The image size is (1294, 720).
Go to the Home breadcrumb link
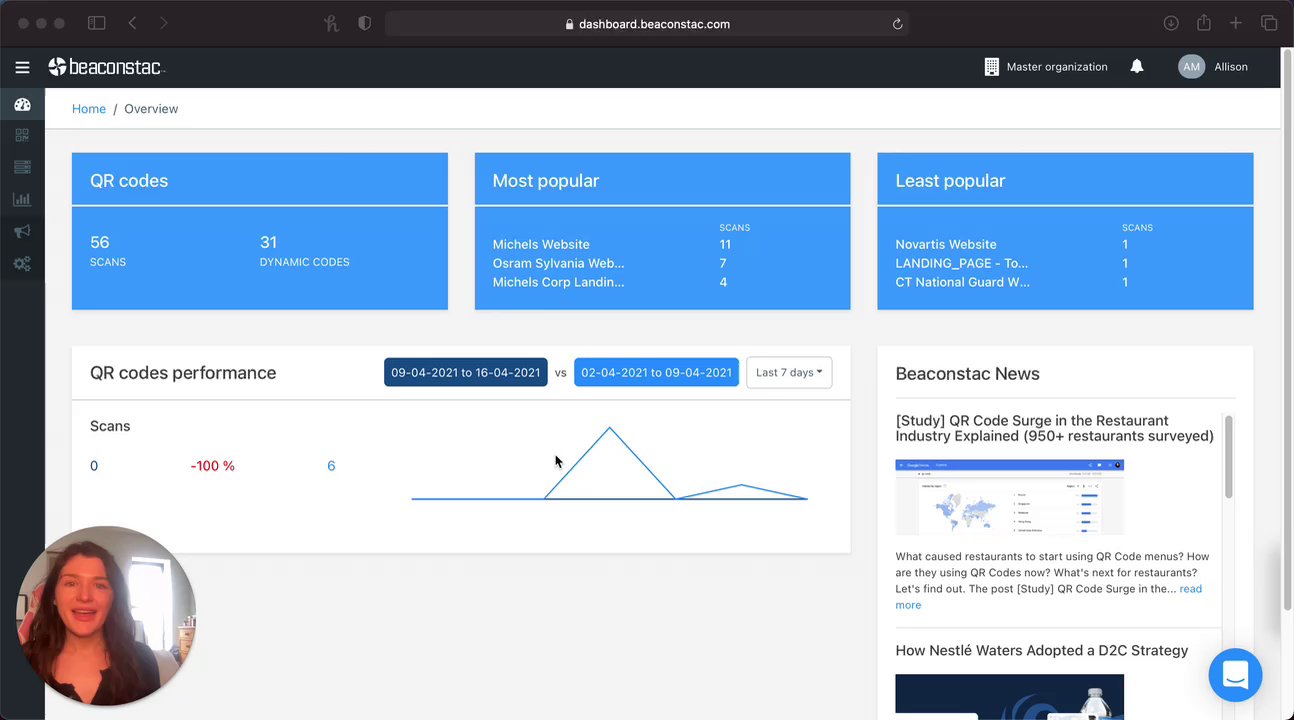[x=89, y=109]
